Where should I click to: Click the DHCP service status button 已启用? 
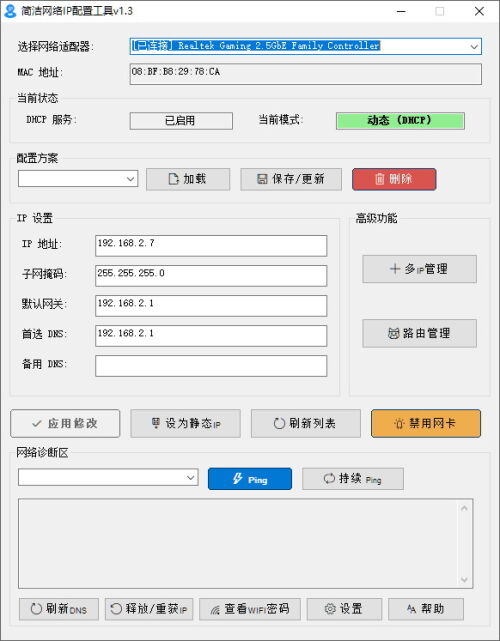pos(181,121)
